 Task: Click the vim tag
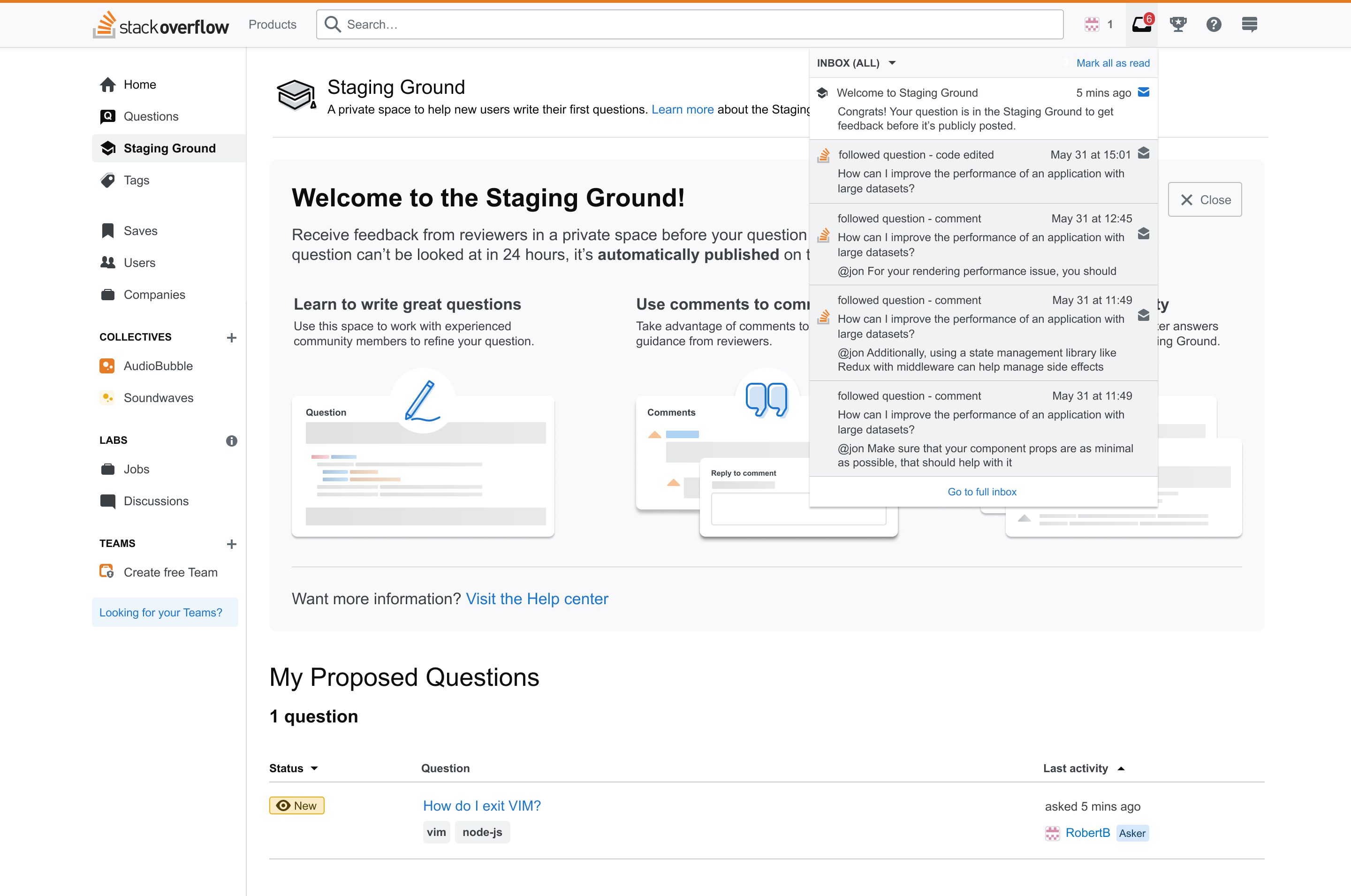[436, 832]
